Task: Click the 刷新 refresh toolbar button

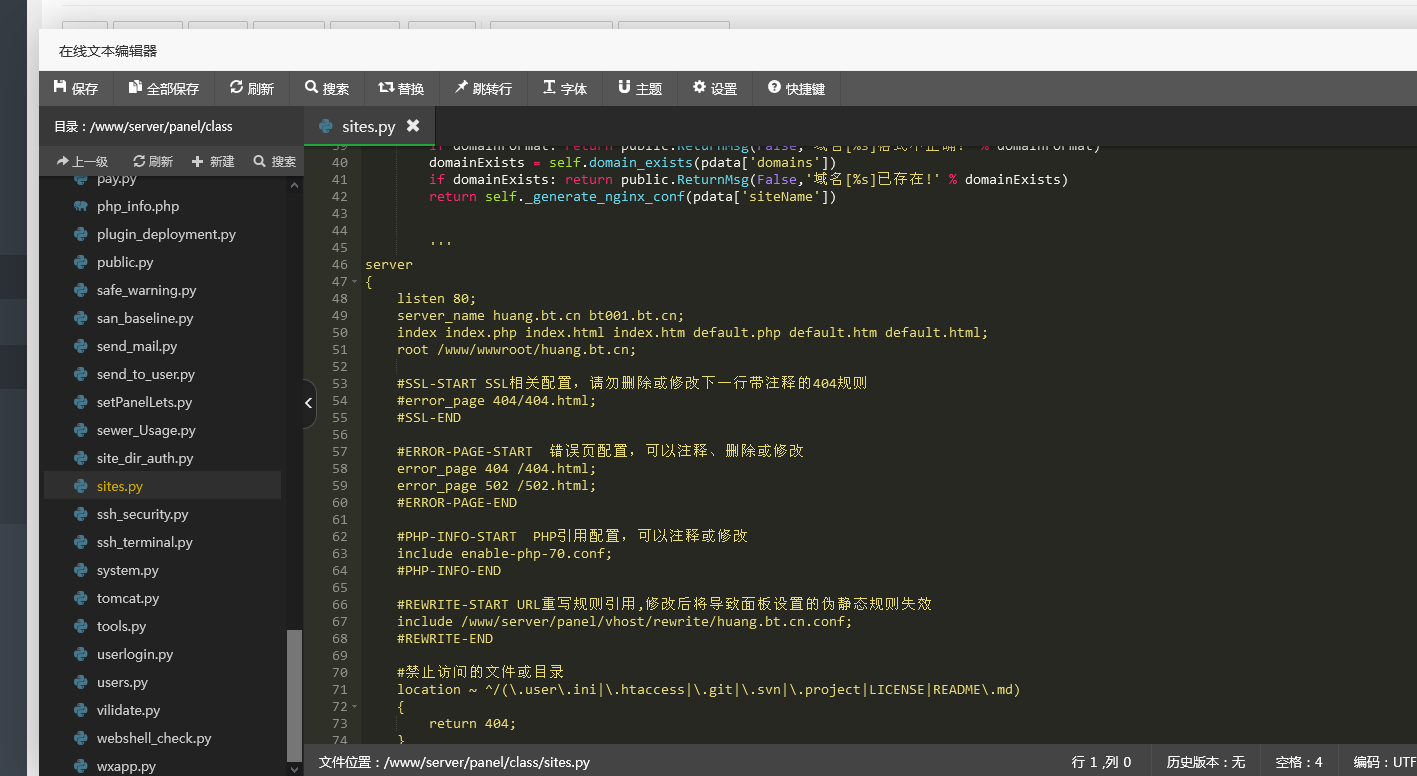Action: 252,88
